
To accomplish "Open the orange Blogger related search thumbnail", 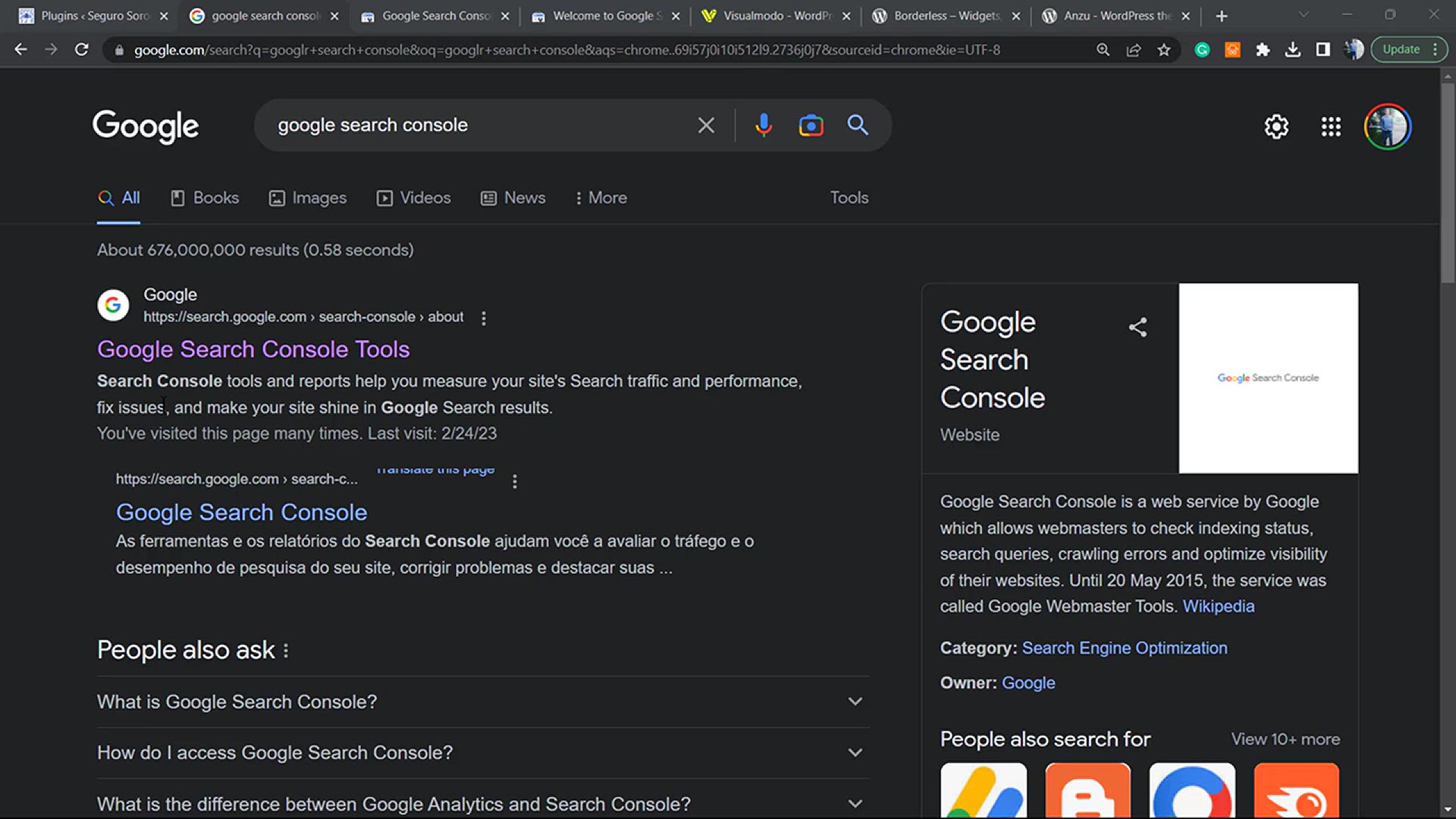I will 1087,790.
